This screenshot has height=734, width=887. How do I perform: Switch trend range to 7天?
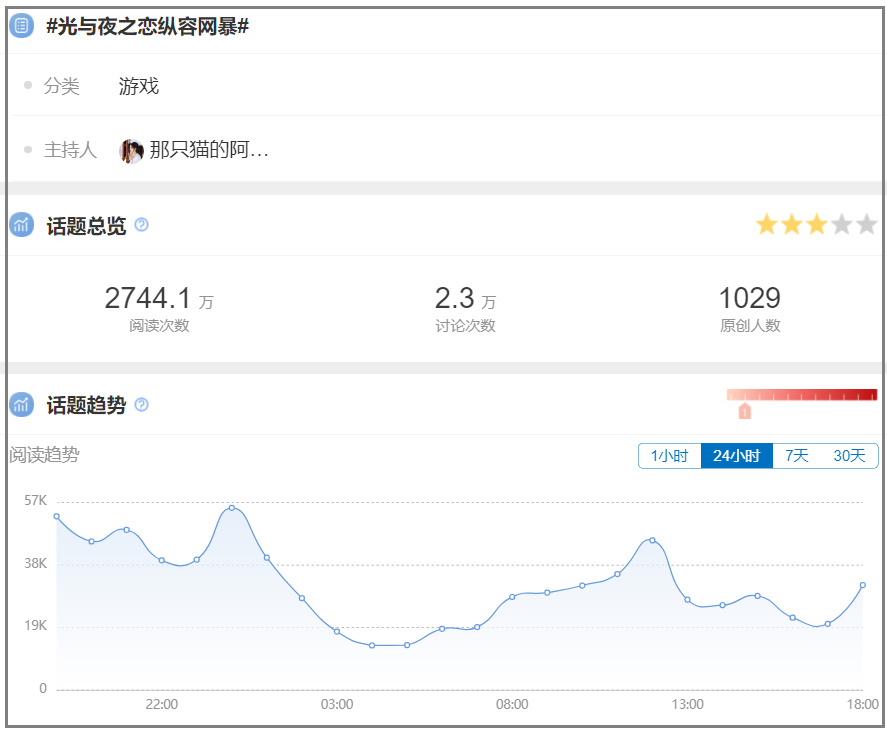pos(796,456)
